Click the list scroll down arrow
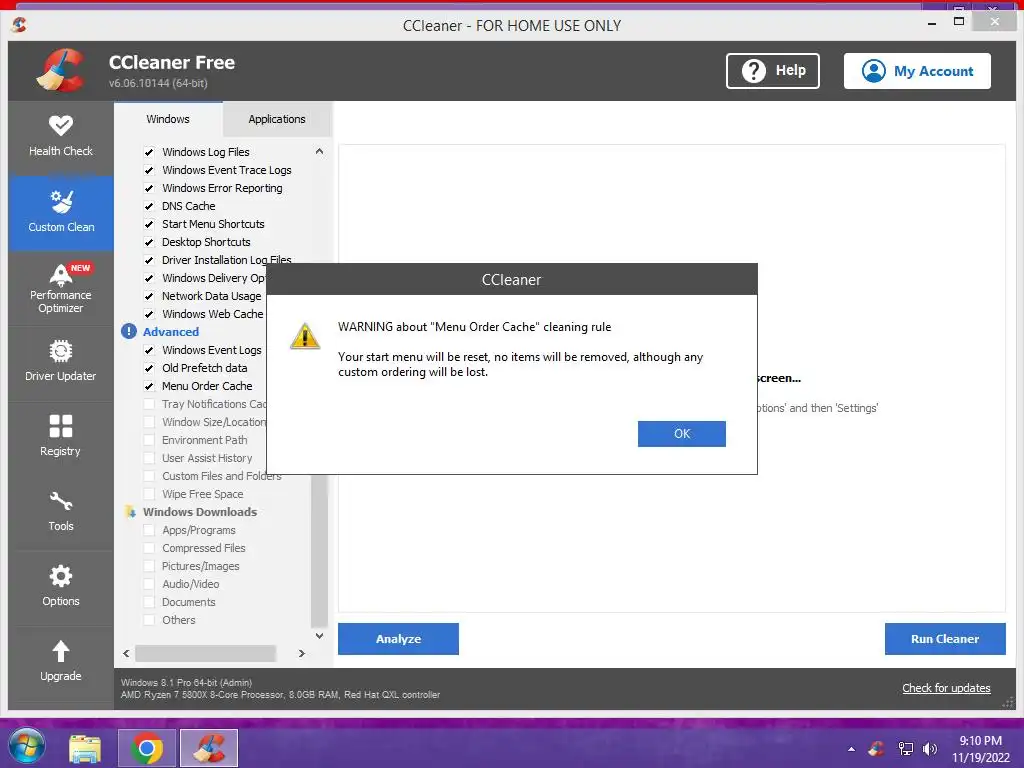Viewport: 1024px width, 768px height. pyautogui.click(x=319, y=635)
